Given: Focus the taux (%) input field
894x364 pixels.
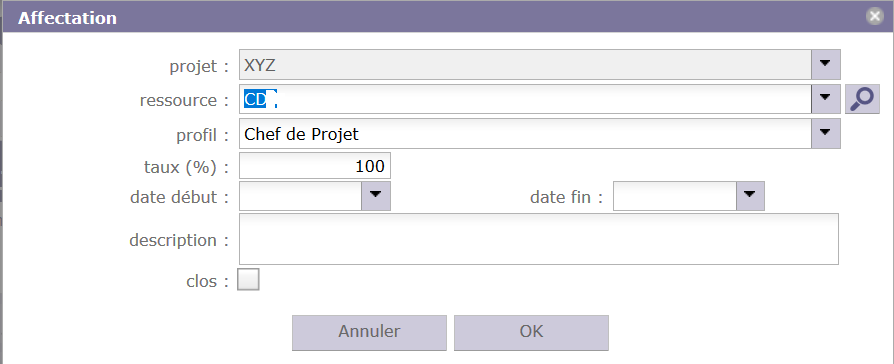Looking at the screenshot, I should [x=315, y=166].
